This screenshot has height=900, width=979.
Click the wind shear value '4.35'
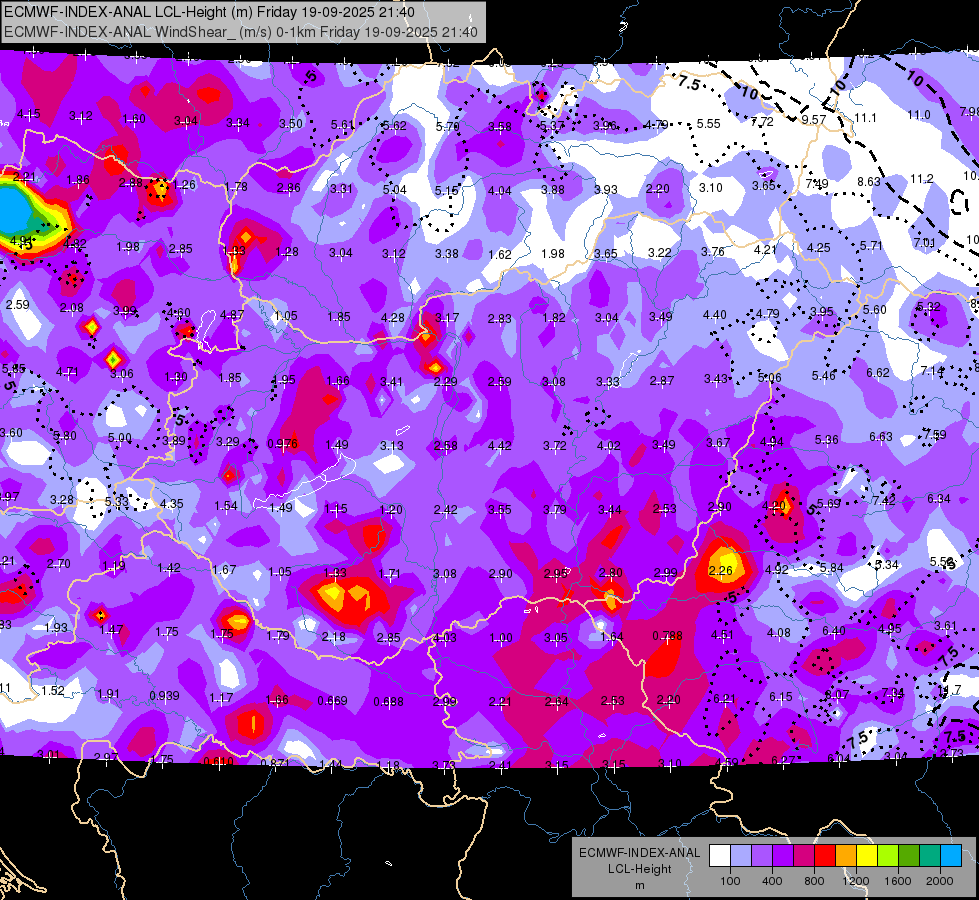pyautogui.click(x=172, y=503)
